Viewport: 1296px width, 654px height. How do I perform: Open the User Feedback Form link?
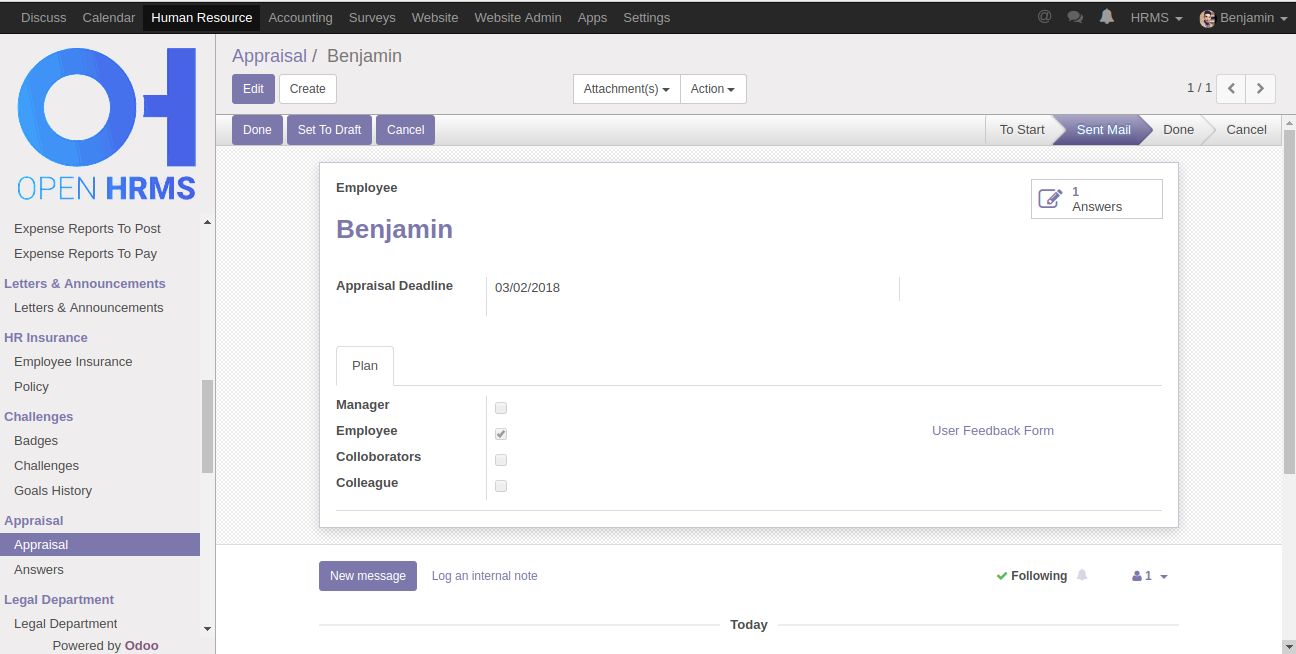coord(992,431)
